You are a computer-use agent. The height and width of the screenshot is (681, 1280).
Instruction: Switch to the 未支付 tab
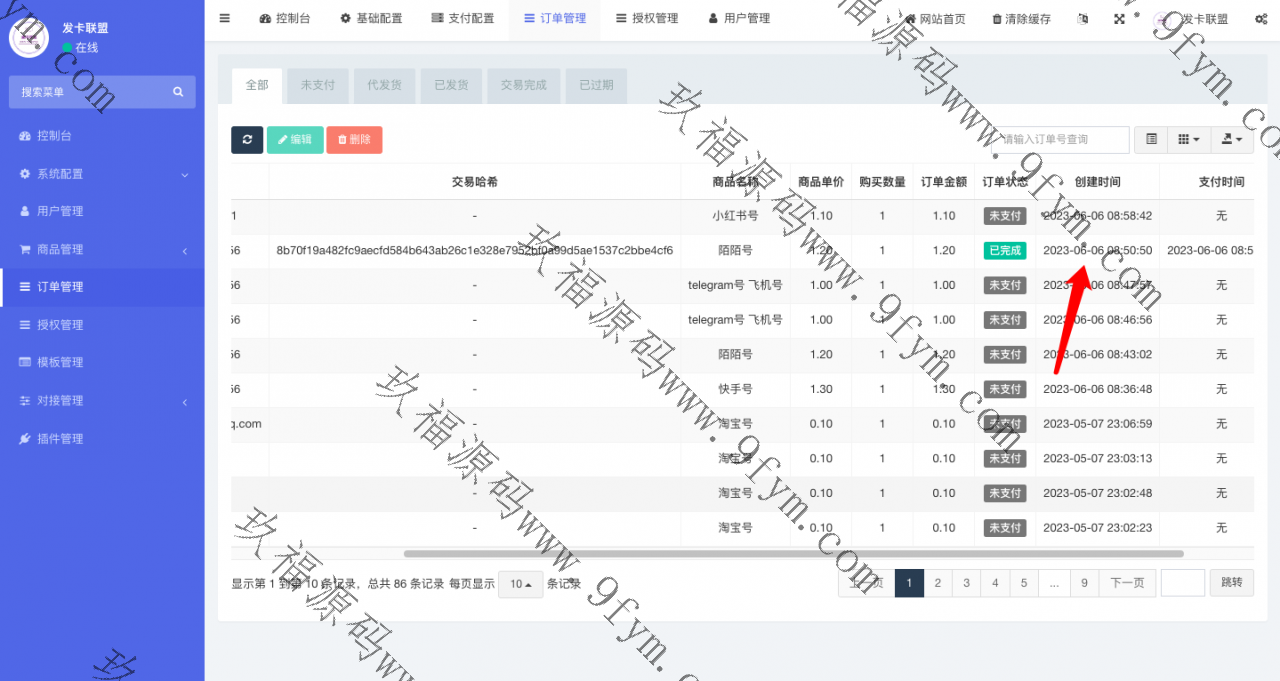[x=318, y=86]
